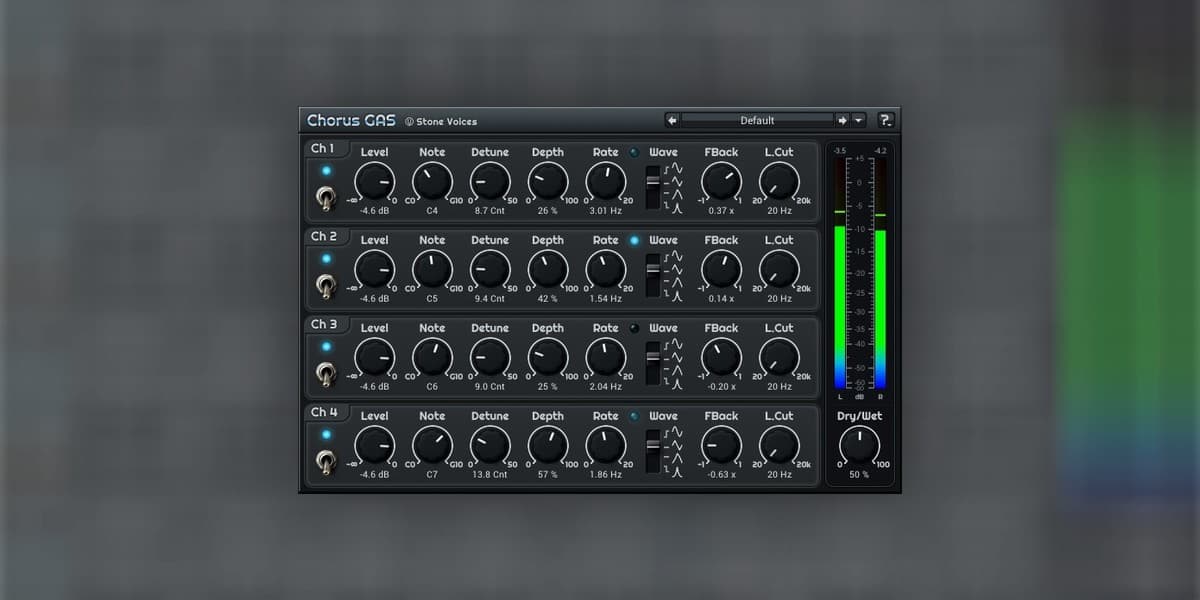Click the Chorus GAS plugin title
This screenshot has width=1200, height=600.
coord(351,120)
